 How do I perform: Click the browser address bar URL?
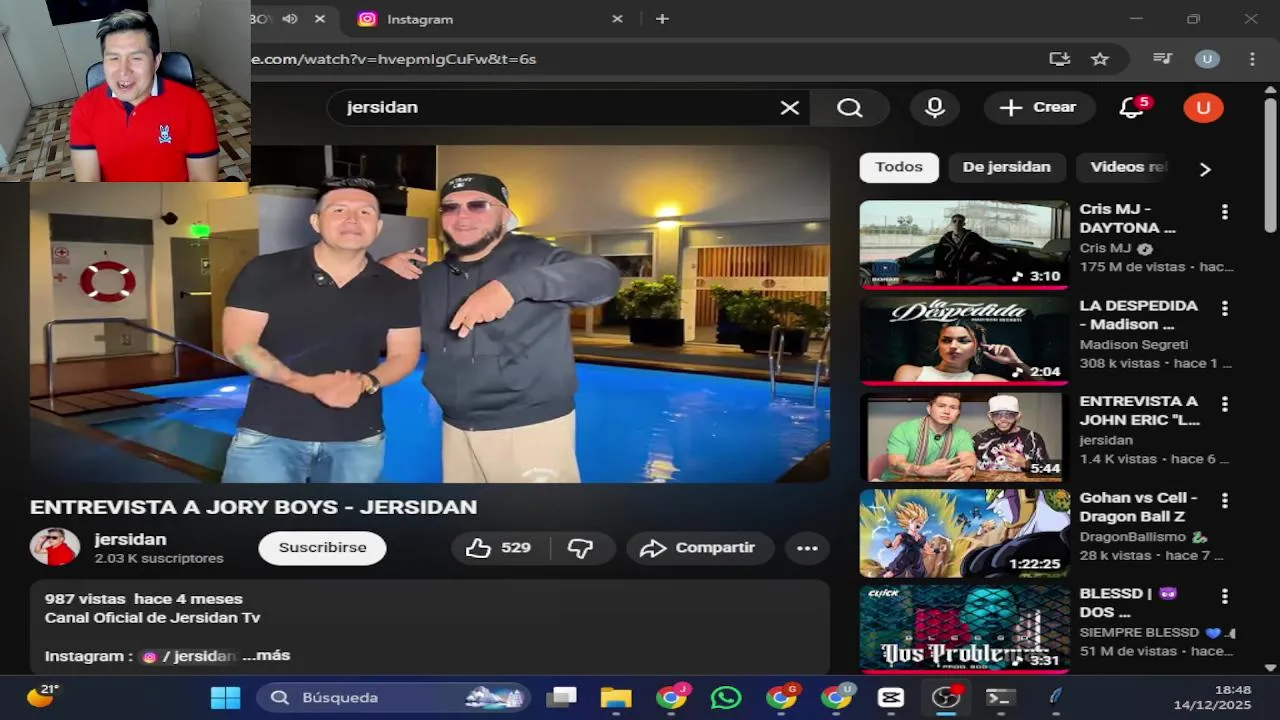click(393, 59)
